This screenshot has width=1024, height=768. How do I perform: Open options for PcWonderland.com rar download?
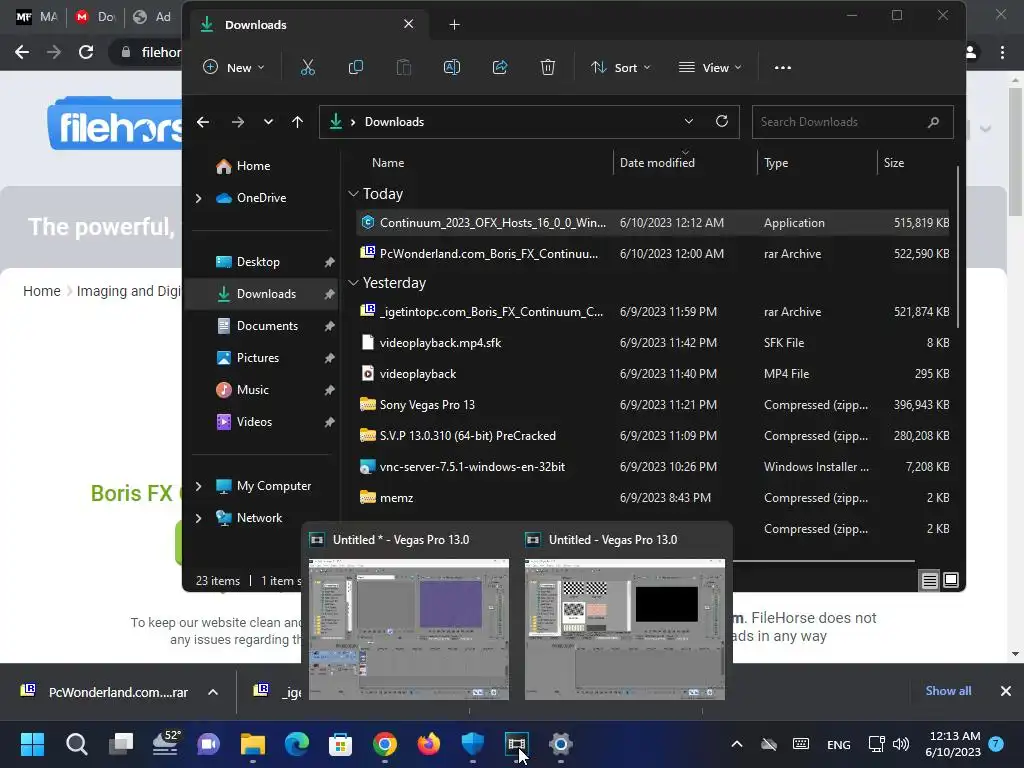(213, 692)
